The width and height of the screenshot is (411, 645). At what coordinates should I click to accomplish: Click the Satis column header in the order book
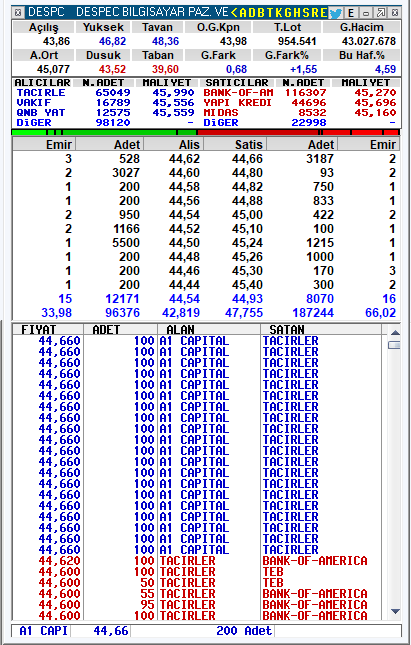click(x=235, y=144)
